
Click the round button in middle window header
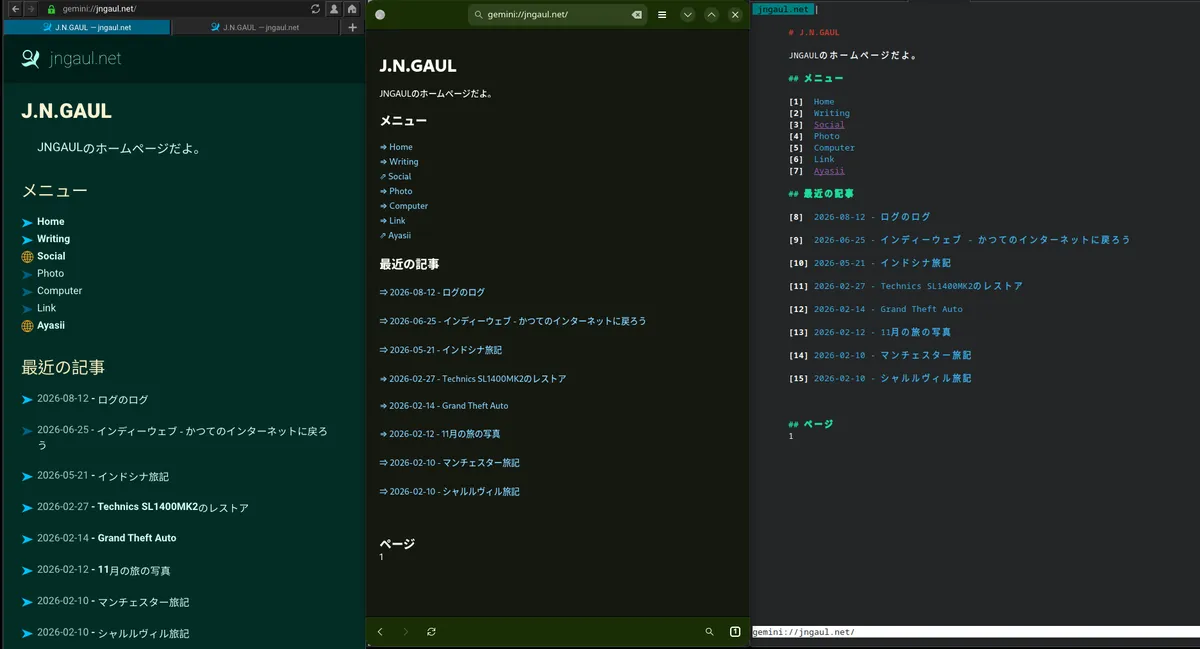pos(380,15)
